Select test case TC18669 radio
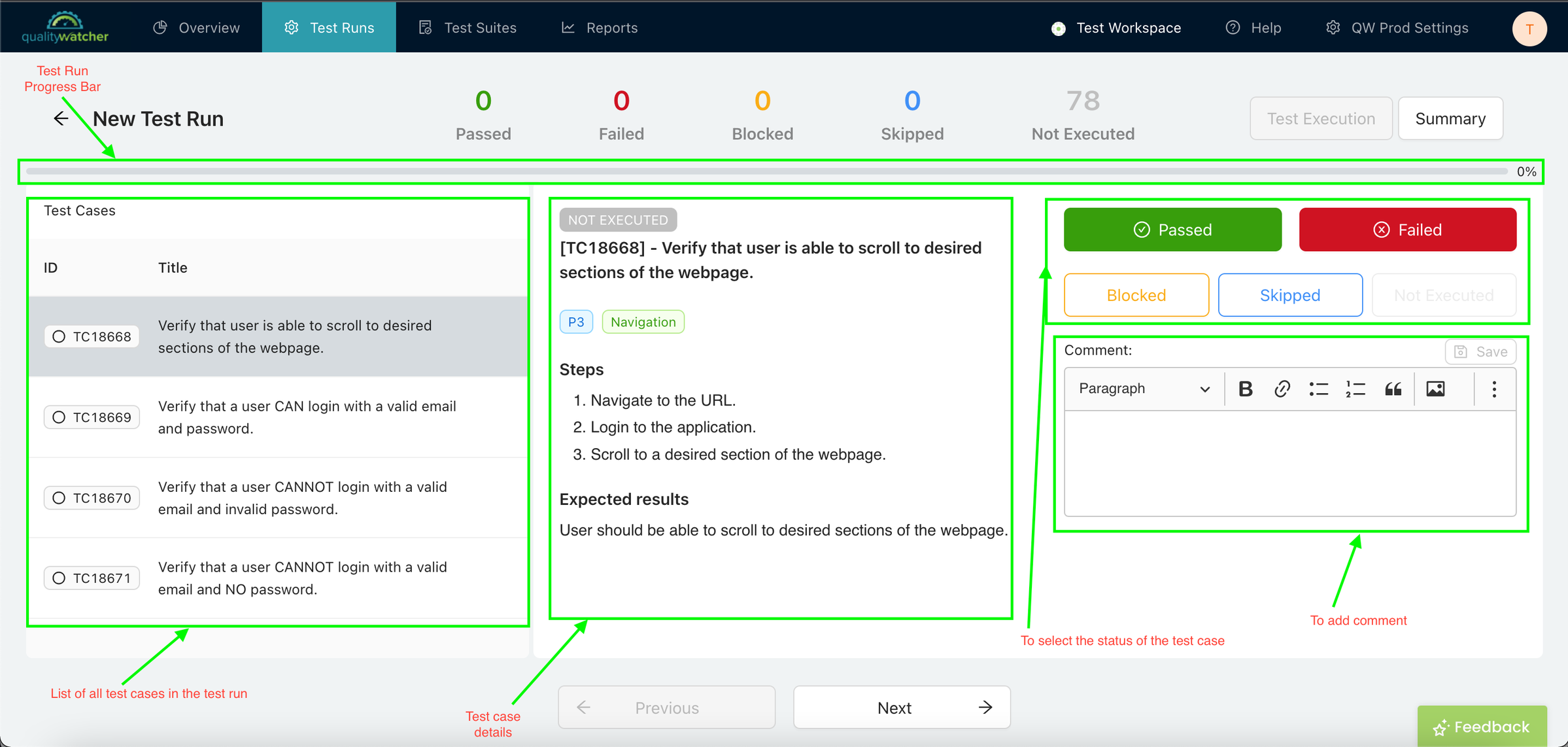 point(59,417)
